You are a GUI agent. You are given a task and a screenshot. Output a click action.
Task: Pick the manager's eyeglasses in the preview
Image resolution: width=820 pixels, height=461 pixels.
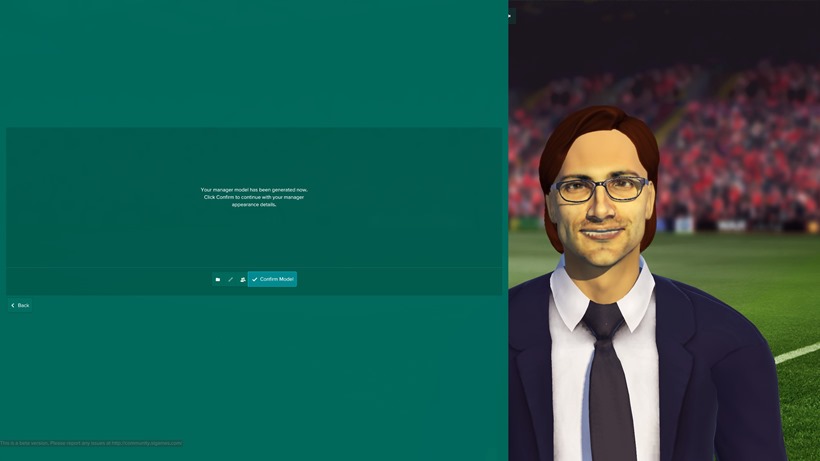[600, 190]
